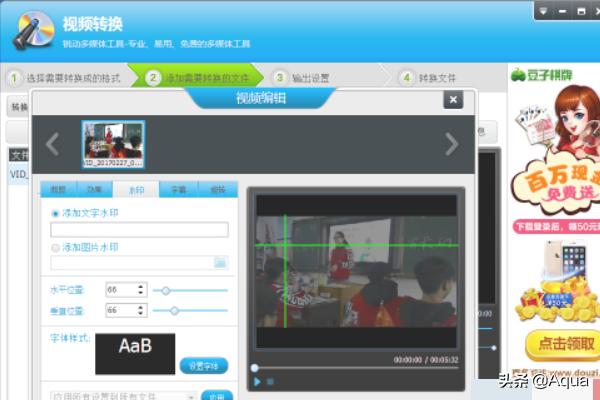Click the AaB font style preview
The image size is (600, 400).
tap(135, 354)
